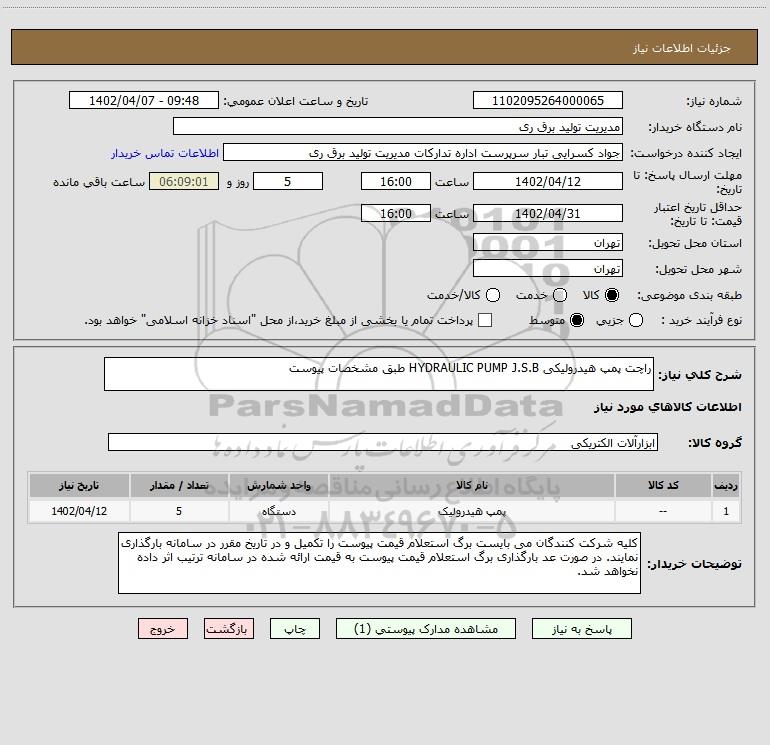This screenshot has height=745, width=770.
Task: Click the بازگشت back button
Action: tap(229, 629)
